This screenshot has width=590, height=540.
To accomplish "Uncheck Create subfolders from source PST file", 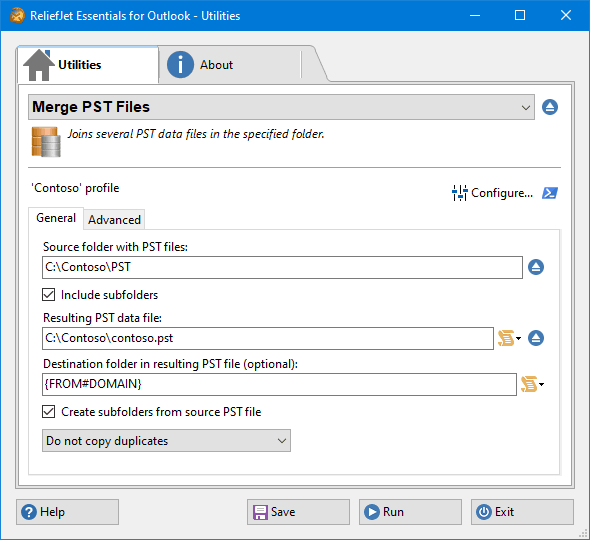I will click(49, 412).
